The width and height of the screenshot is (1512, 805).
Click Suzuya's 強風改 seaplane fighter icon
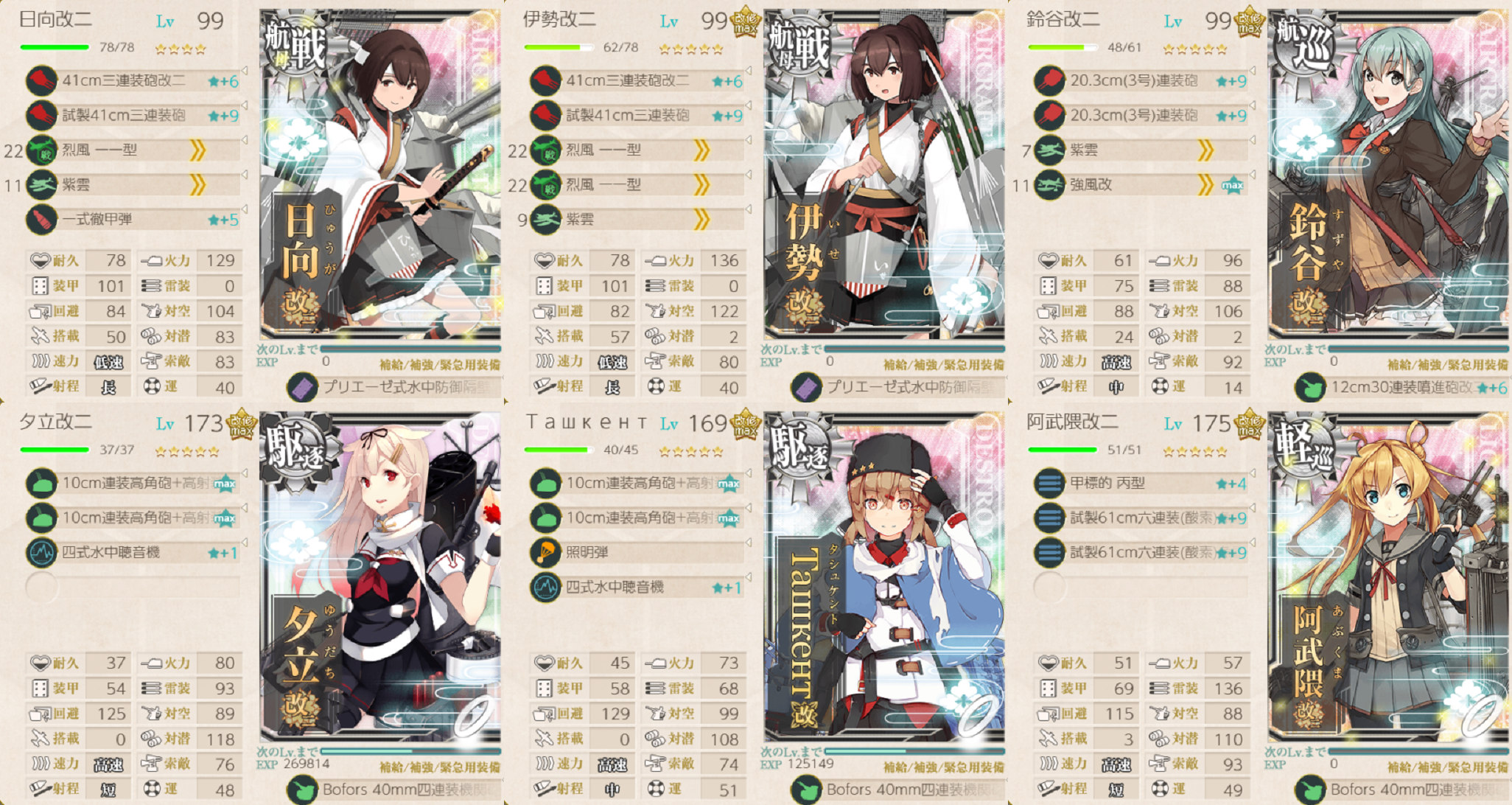pos(1049,184)
